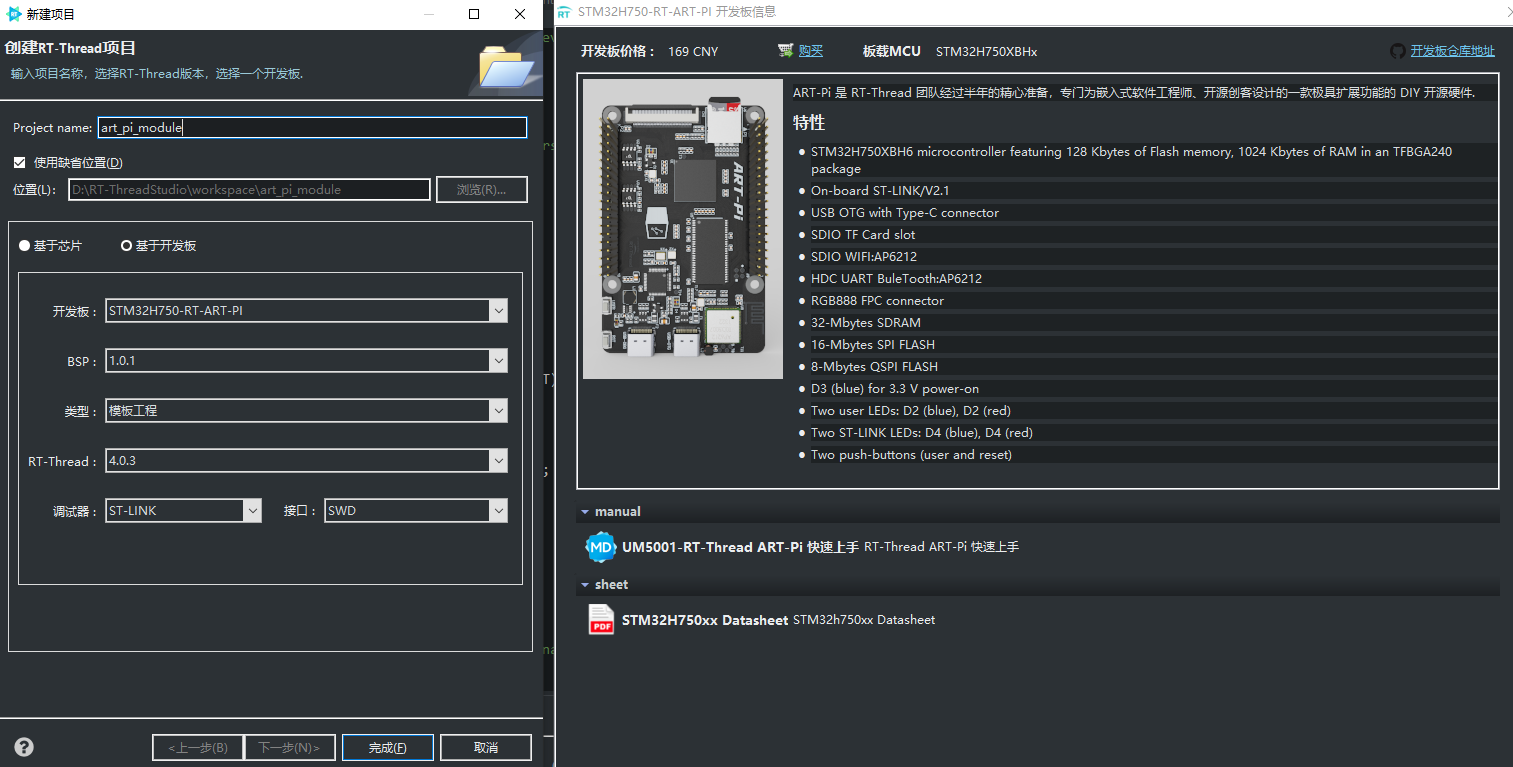Open the RT-Thread version 4.0.3 dropdown
Viewport: 1513px width, 767px height.
307,461
